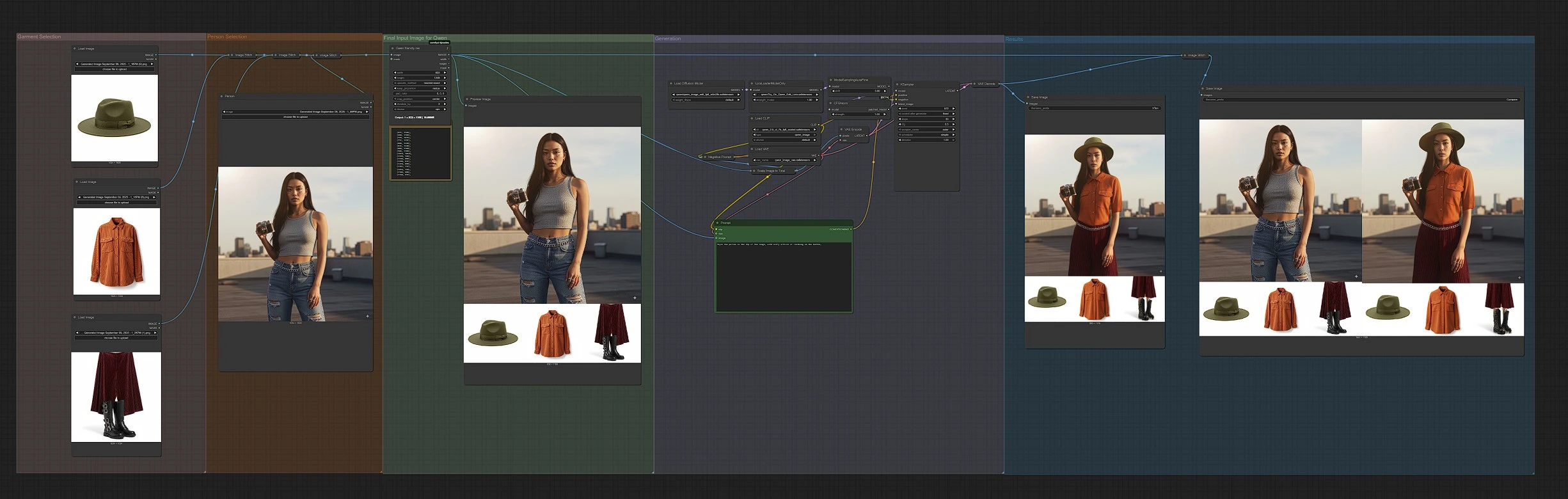The image size is (1568, 499).
Task: Open the upscale_method dropdown on Qwen friendly res
Action: pos(420,83)
